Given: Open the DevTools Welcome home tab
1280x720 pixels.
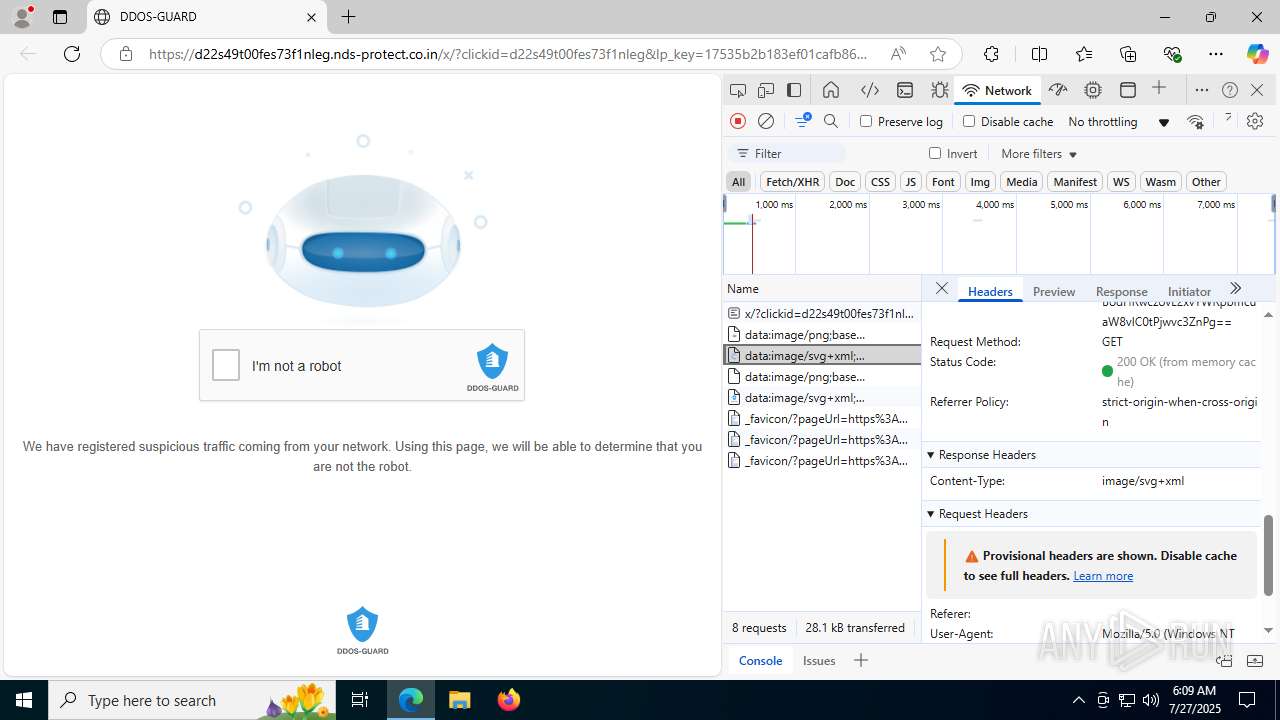Looking at the screenshot, I should tap(831, 90).
